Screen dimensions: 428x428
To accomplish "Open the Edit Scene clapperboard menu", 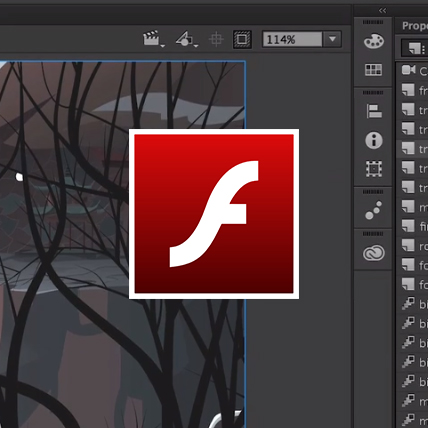I will coord(153,39).
